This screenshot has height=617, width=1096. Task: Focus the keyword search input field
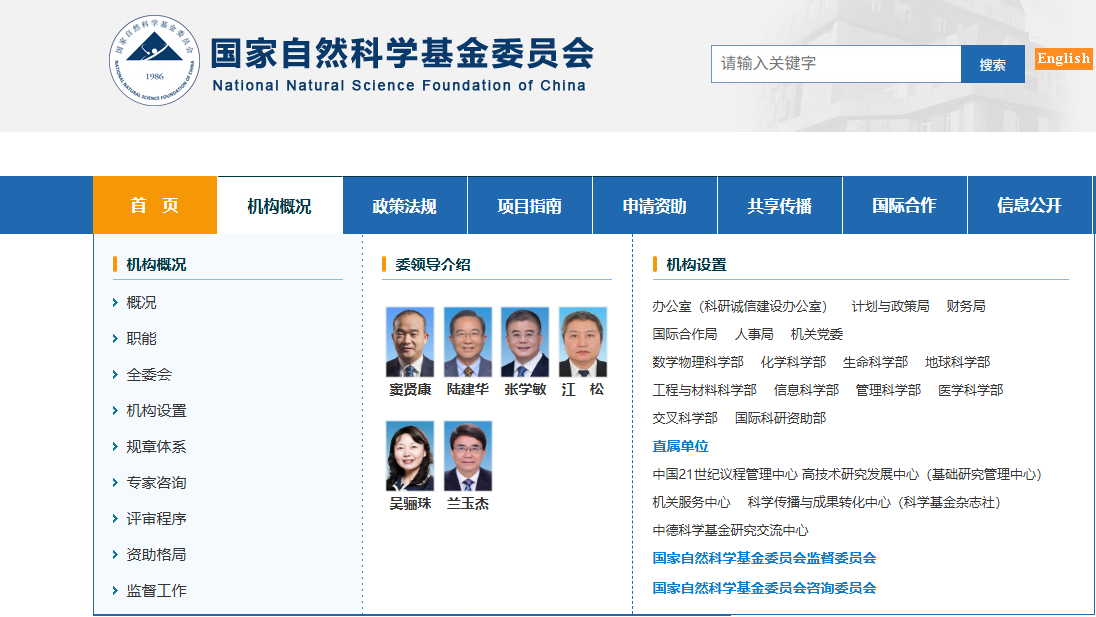pos(835,64)
